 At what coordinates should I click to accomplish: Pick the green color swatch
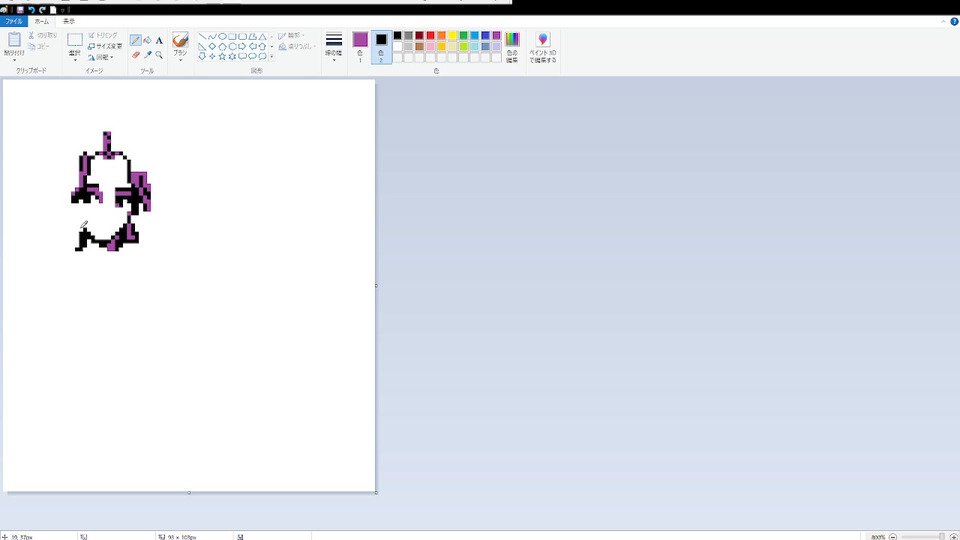click(x=463, y=36)
